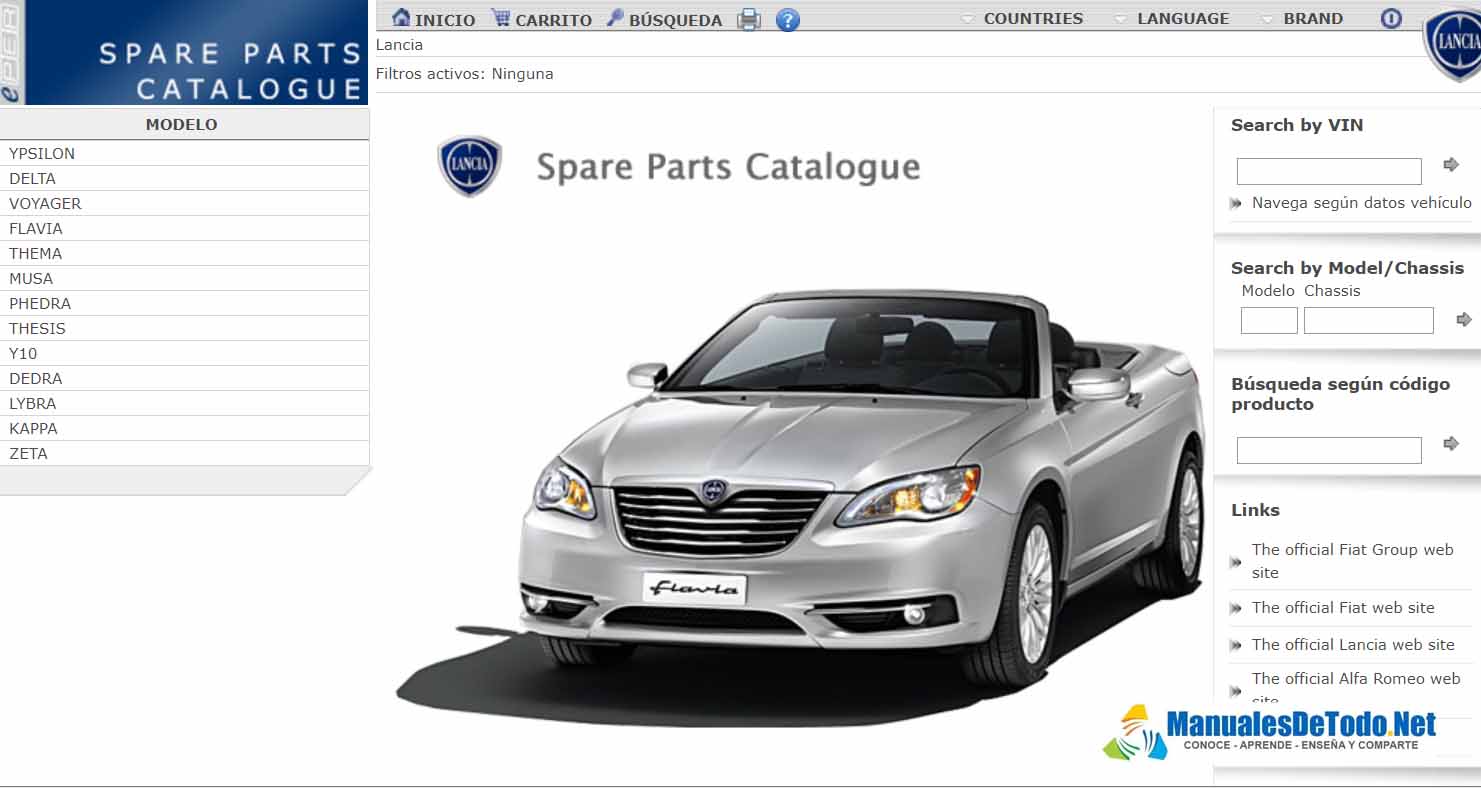Viewport: 1481px width, 788px height.
Task: Select PHEDRA model in list
Action: tap(184, 303)
